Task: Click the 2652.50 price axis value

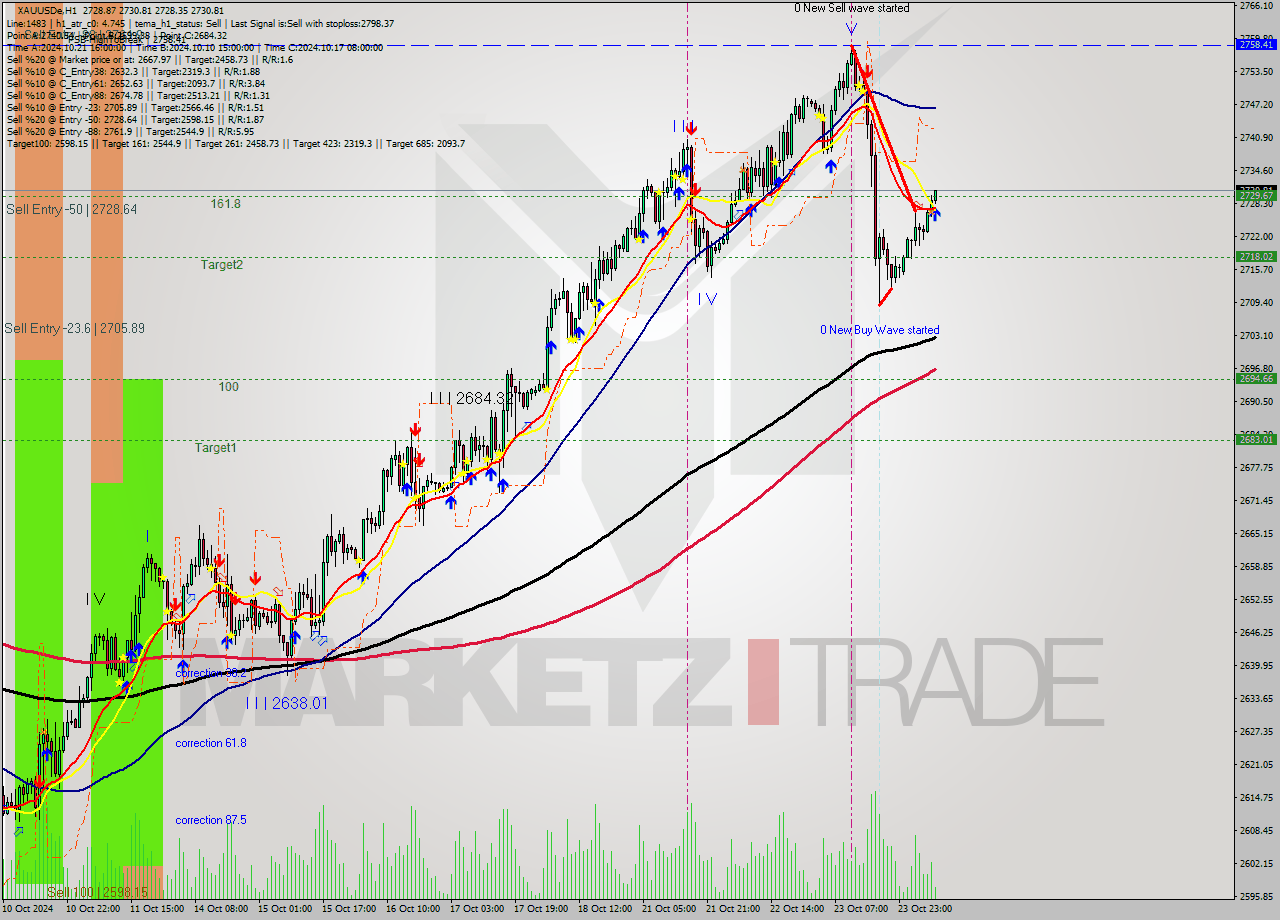Action: point(1257,599)
